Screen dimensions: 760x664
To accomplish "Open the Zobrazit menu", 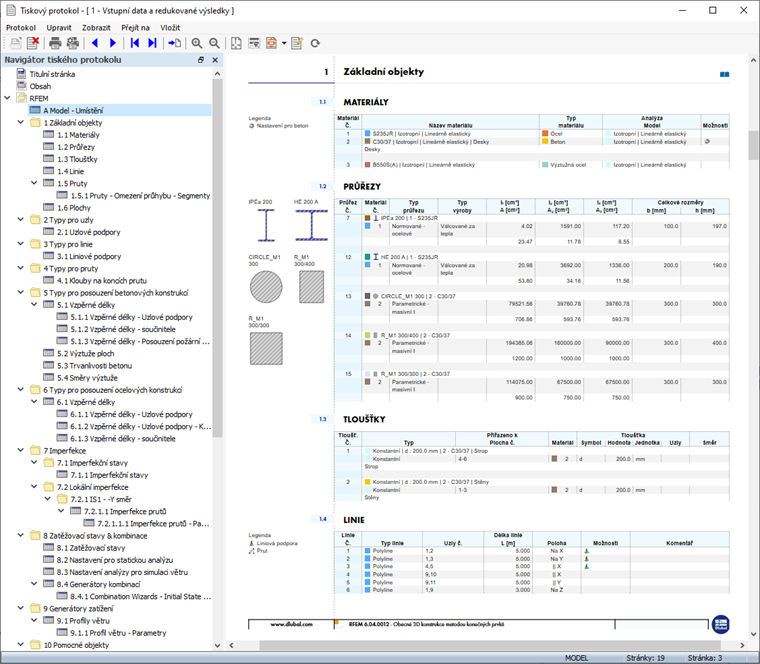I will 97,27.
